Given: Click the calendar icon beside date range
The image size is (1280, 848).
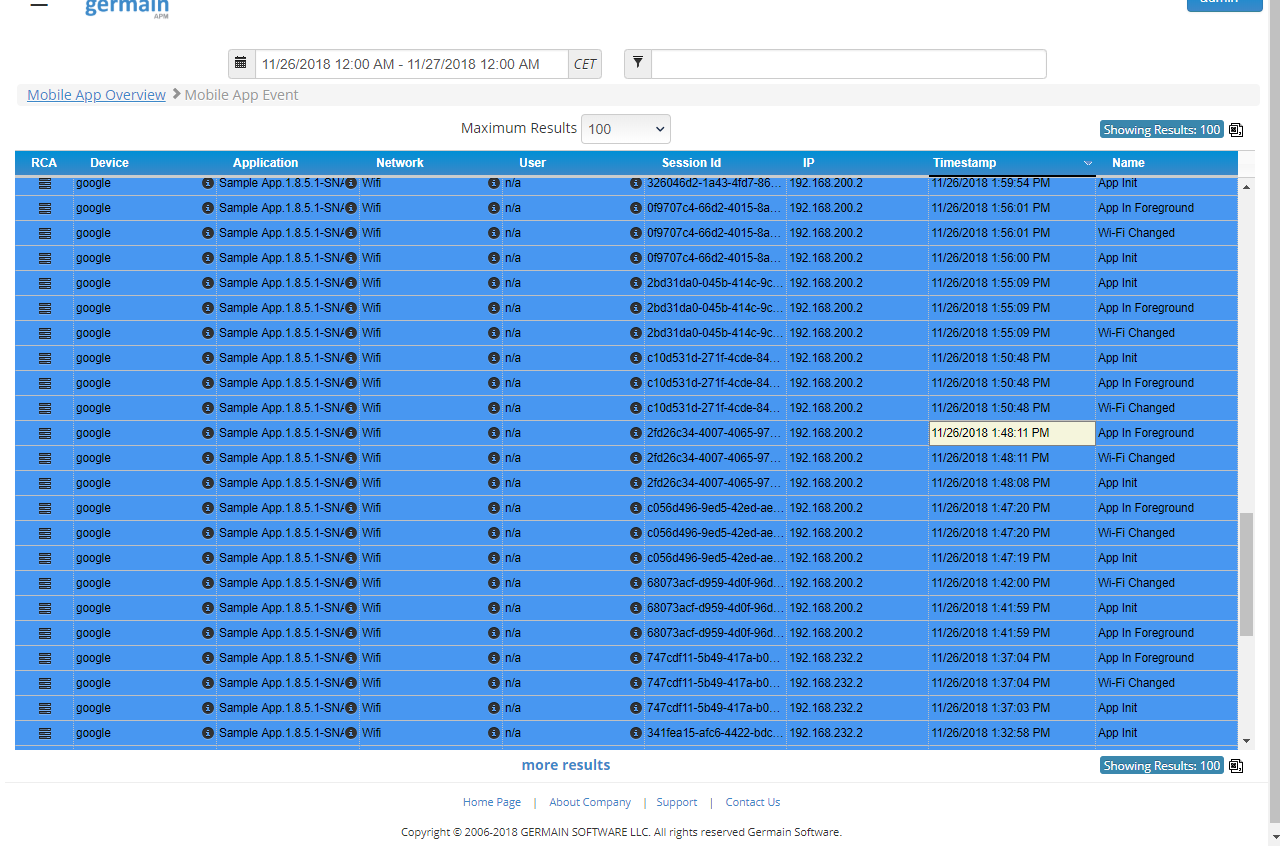Looking at the screenshot, I should [241, 63].
